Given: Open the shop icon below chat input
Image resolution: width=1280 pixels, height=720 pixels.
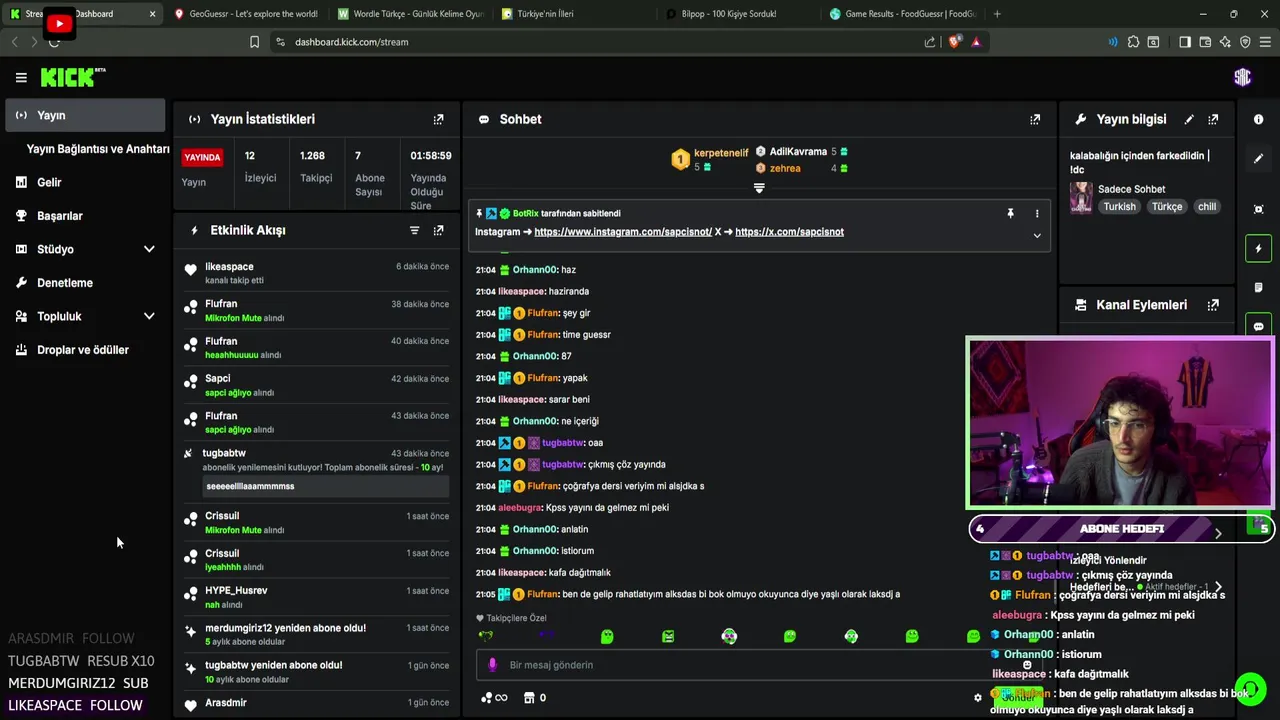Looking at the screenshot, I should 528,698.
